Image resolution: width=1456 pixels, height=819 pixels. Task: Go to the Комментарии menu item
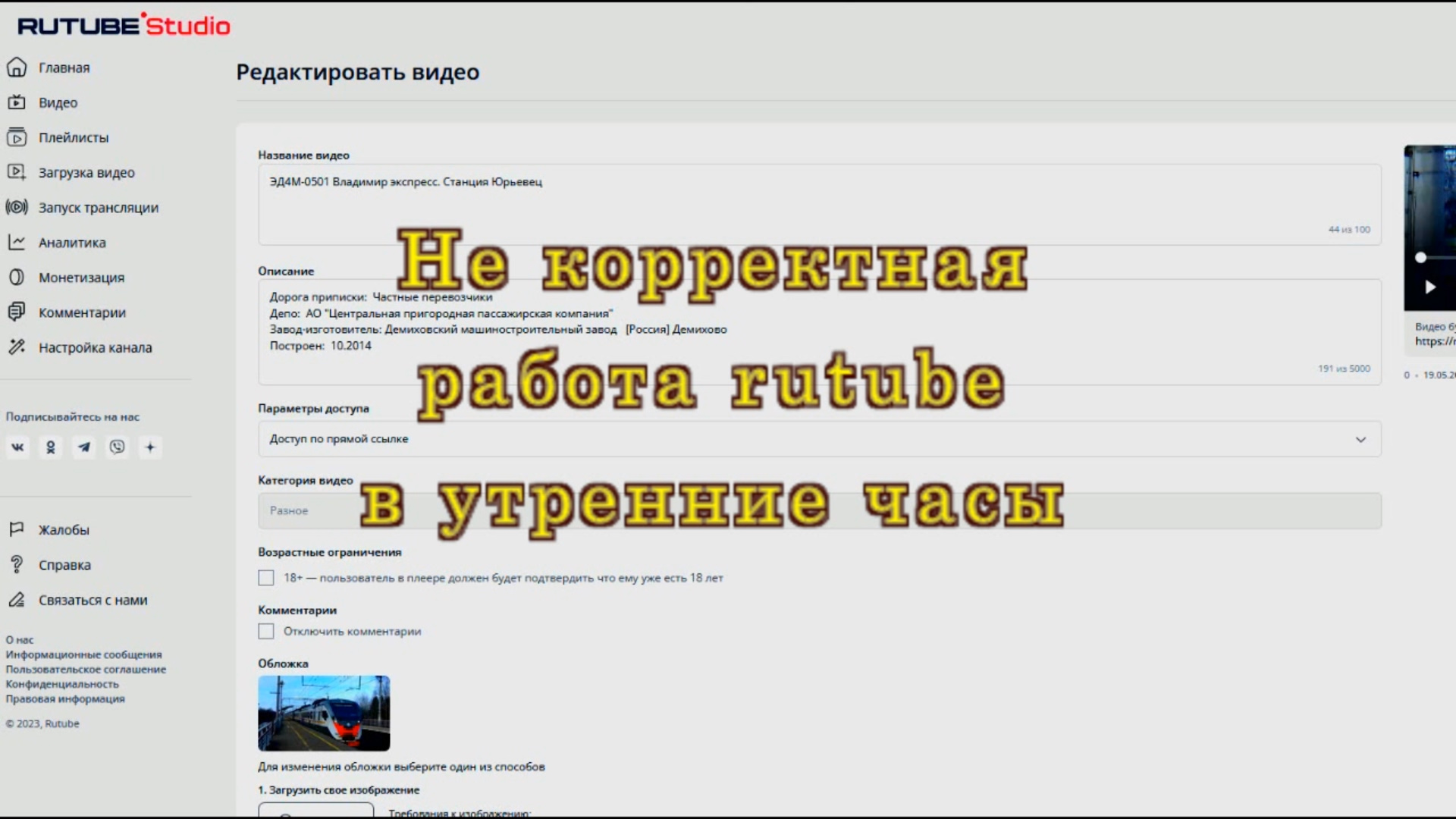tap(82, 312)
